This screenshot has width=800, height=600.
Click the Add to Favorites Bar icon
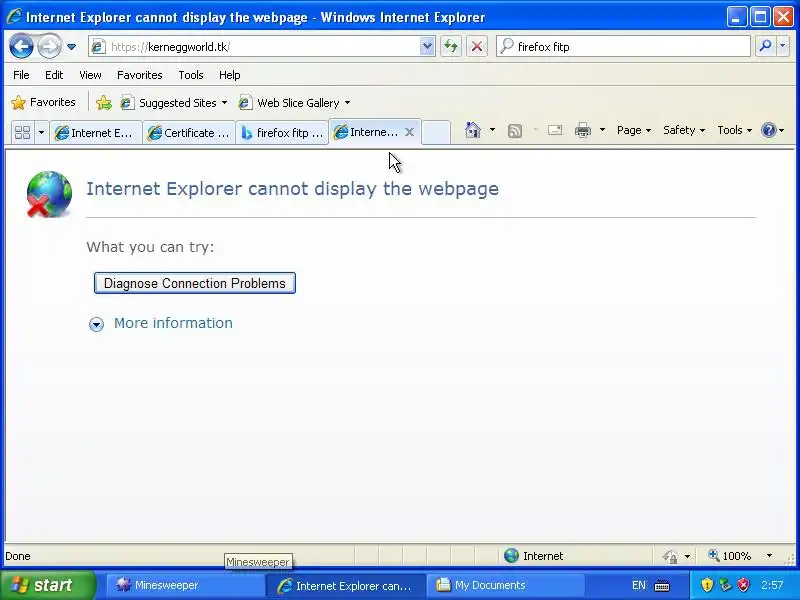tap(104, 103)
